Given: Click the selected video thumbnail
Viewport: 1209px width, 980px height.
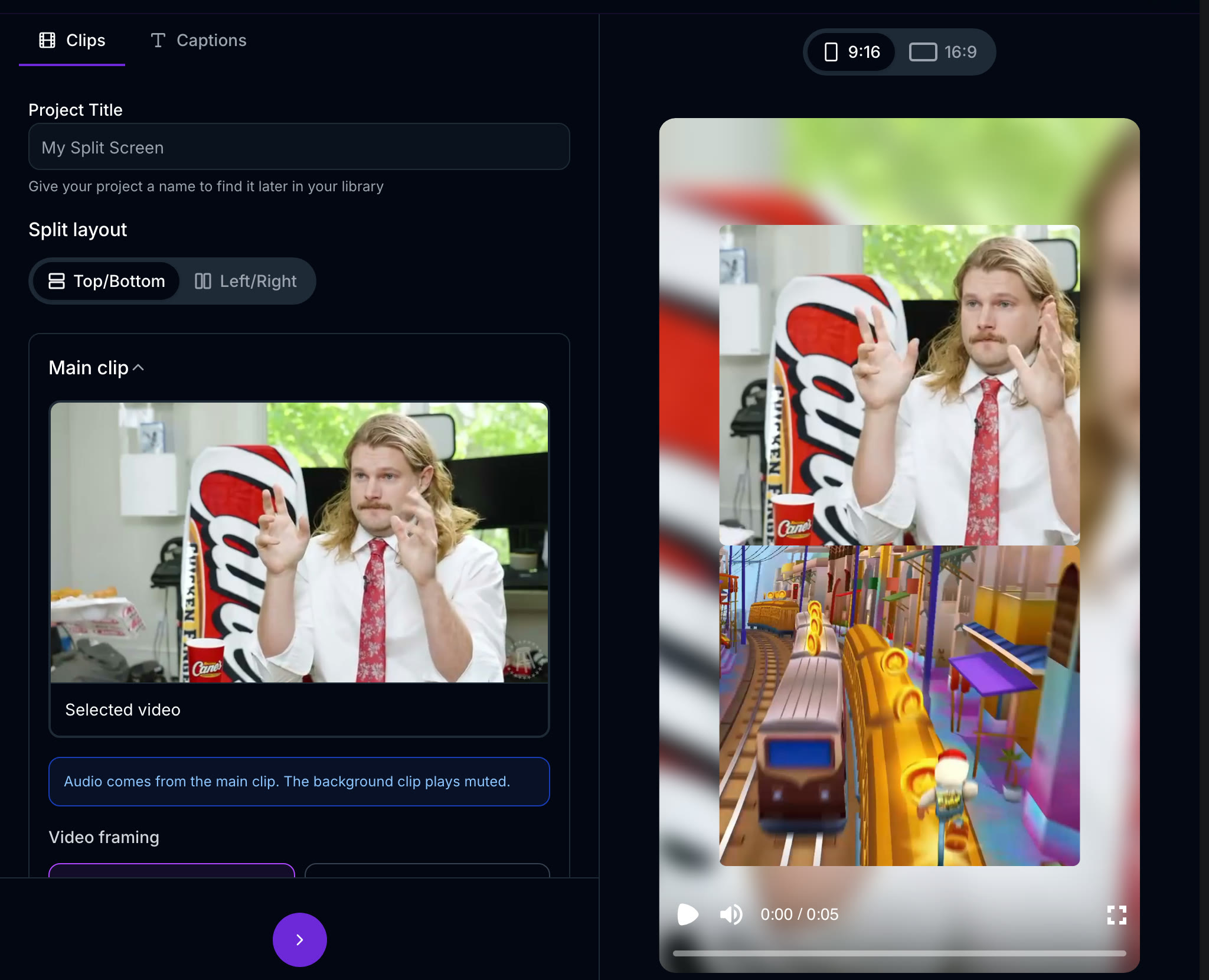Looking at the screenshot, I should click(x=299, y=543).
